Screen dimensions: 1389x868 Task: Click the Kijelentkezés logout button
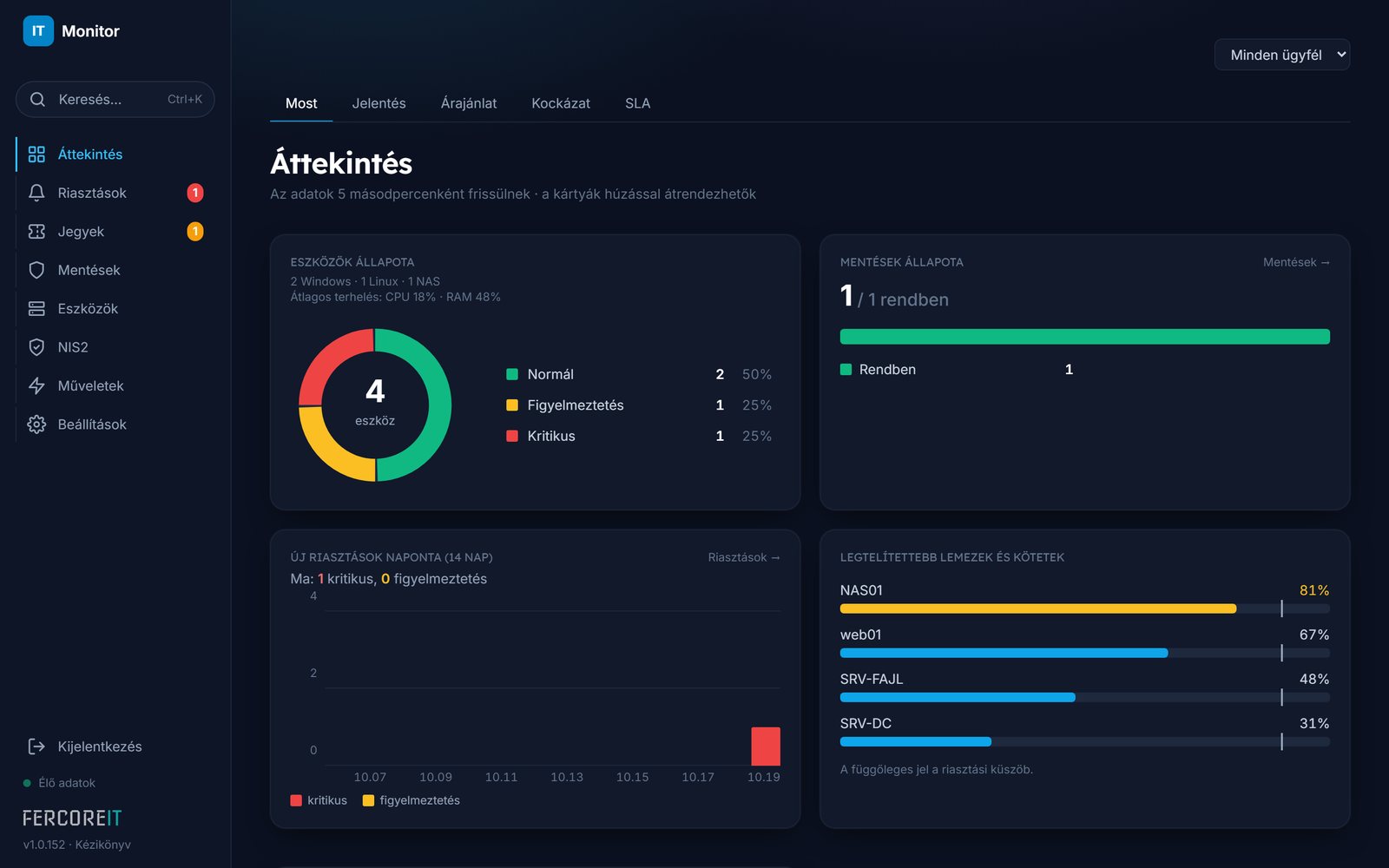tap(115, 746)
